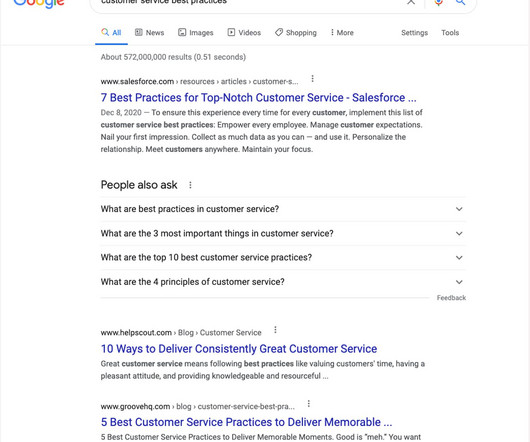
Task: Switch to the Videos tab
Action: (244, 33)
